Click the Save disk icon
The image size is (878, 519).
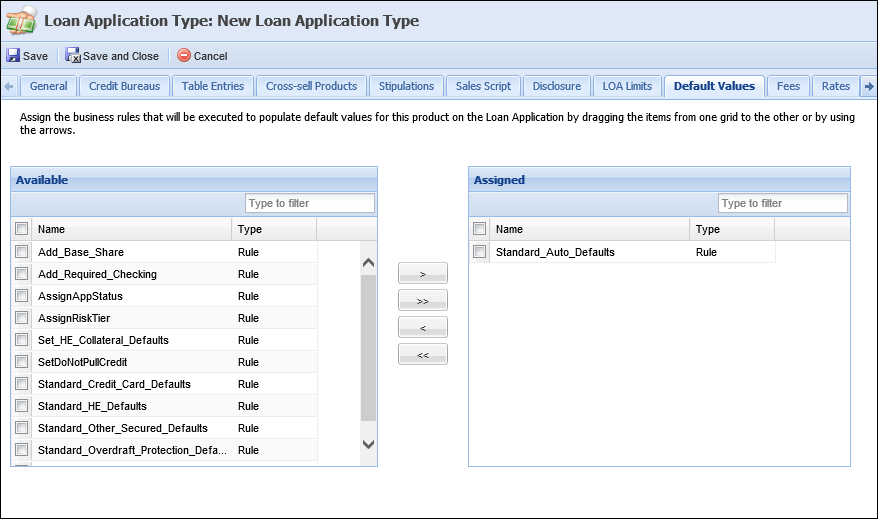(13, 55)
